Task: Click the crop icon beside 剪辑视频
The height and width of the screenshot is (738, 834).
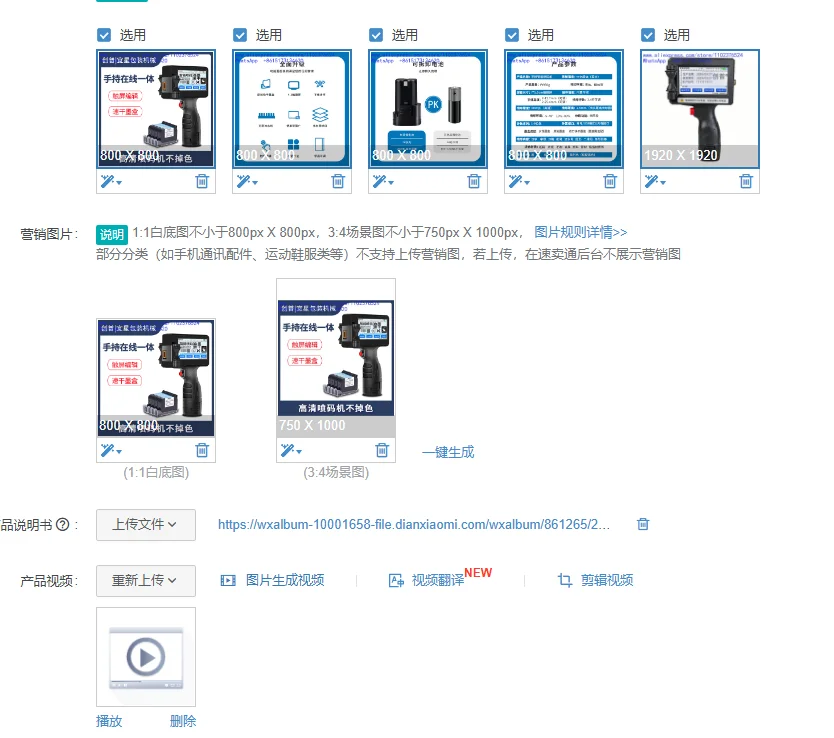Action: [565, 580]
